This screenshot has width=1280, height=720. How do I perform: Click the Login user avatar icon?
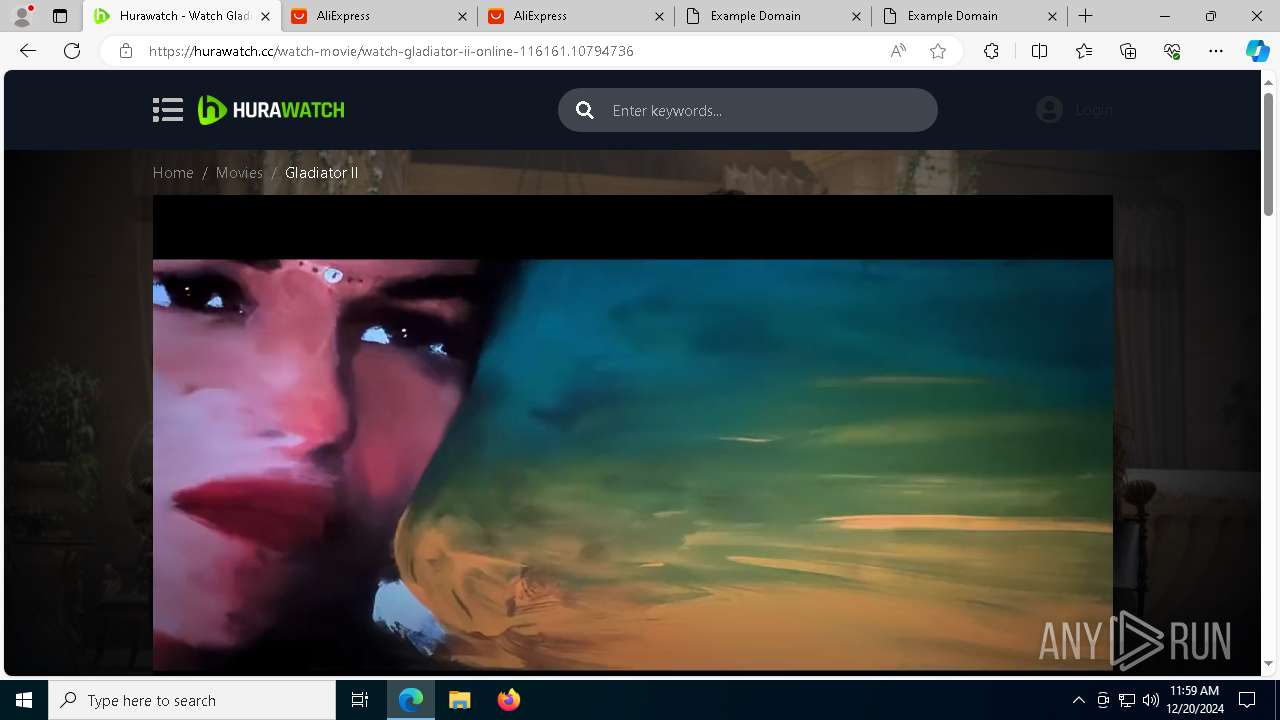click(x=1049, y=110)
